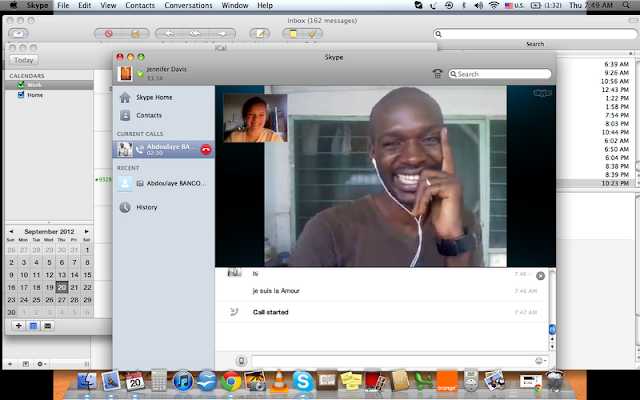Go to previous month in iCal mini calendar

click(11, 231)
